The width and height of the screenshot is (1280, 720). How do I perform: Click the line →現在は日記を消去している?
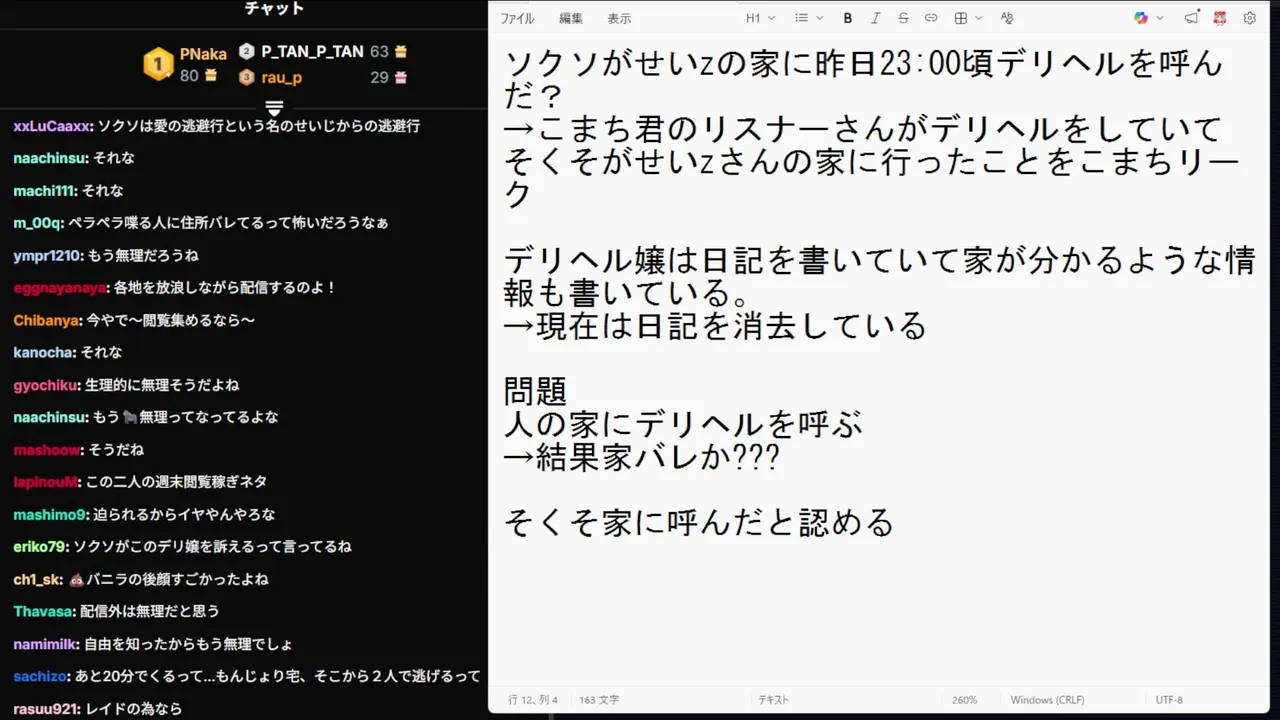tap(715, 326)
